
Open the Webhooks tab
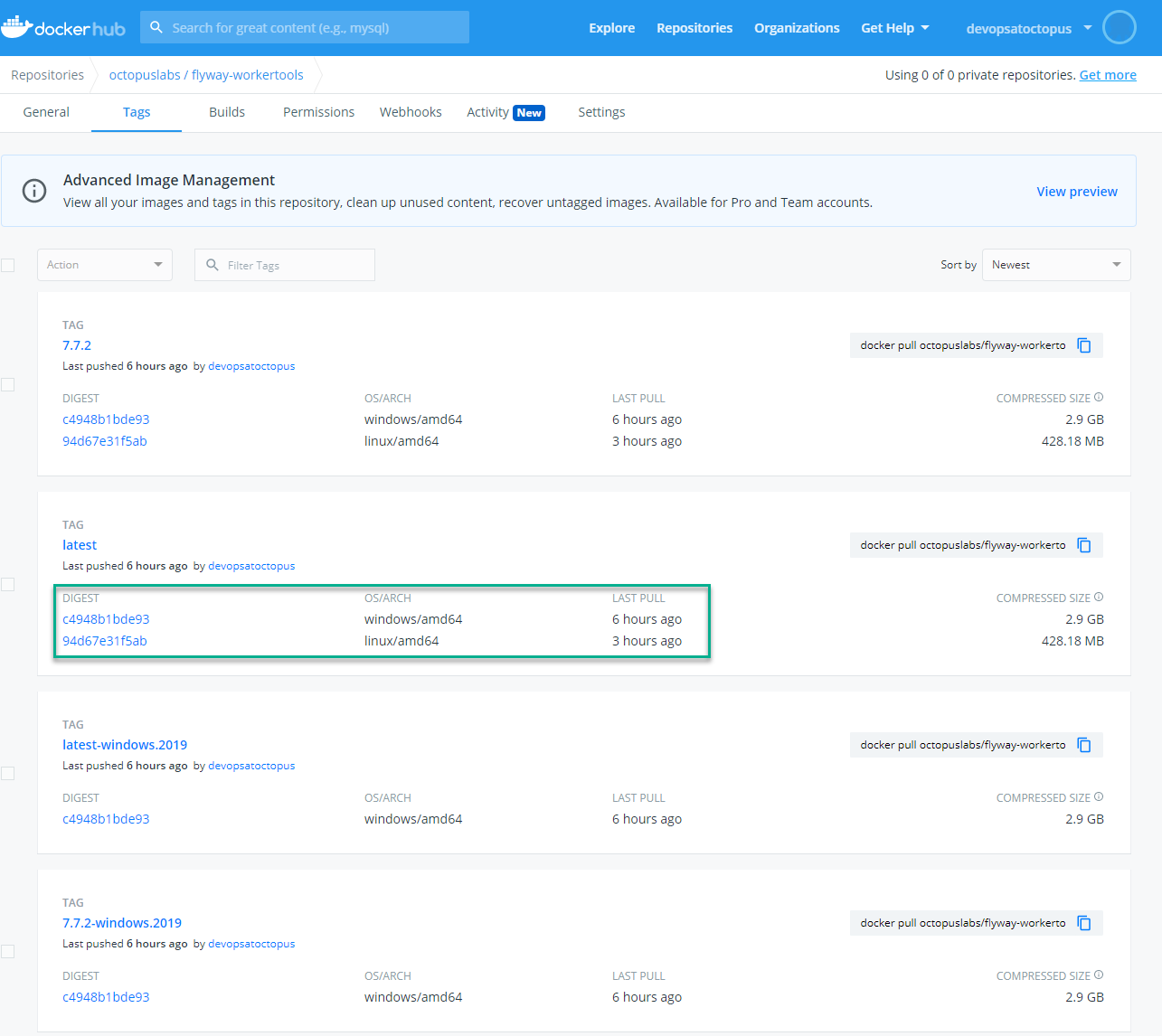coord(411,111)
